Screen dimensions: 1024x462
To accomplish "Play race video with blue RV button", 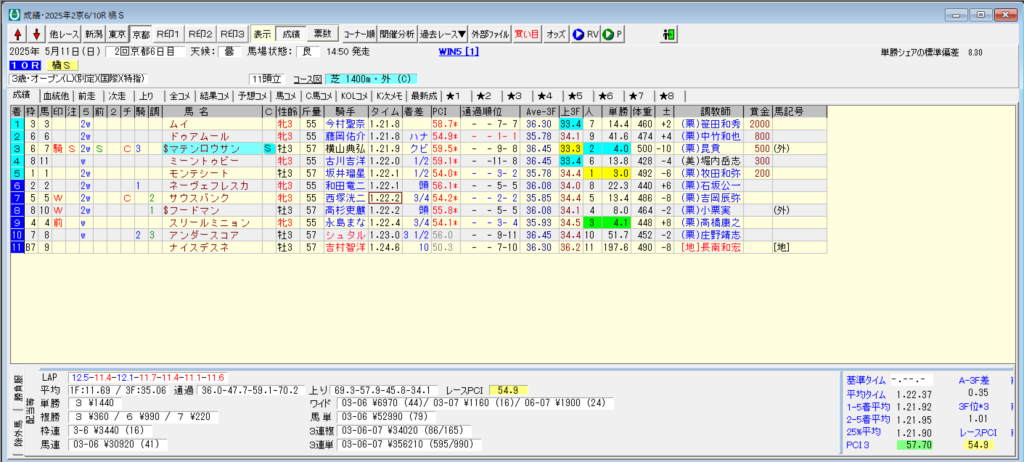I will pos(586,34).
